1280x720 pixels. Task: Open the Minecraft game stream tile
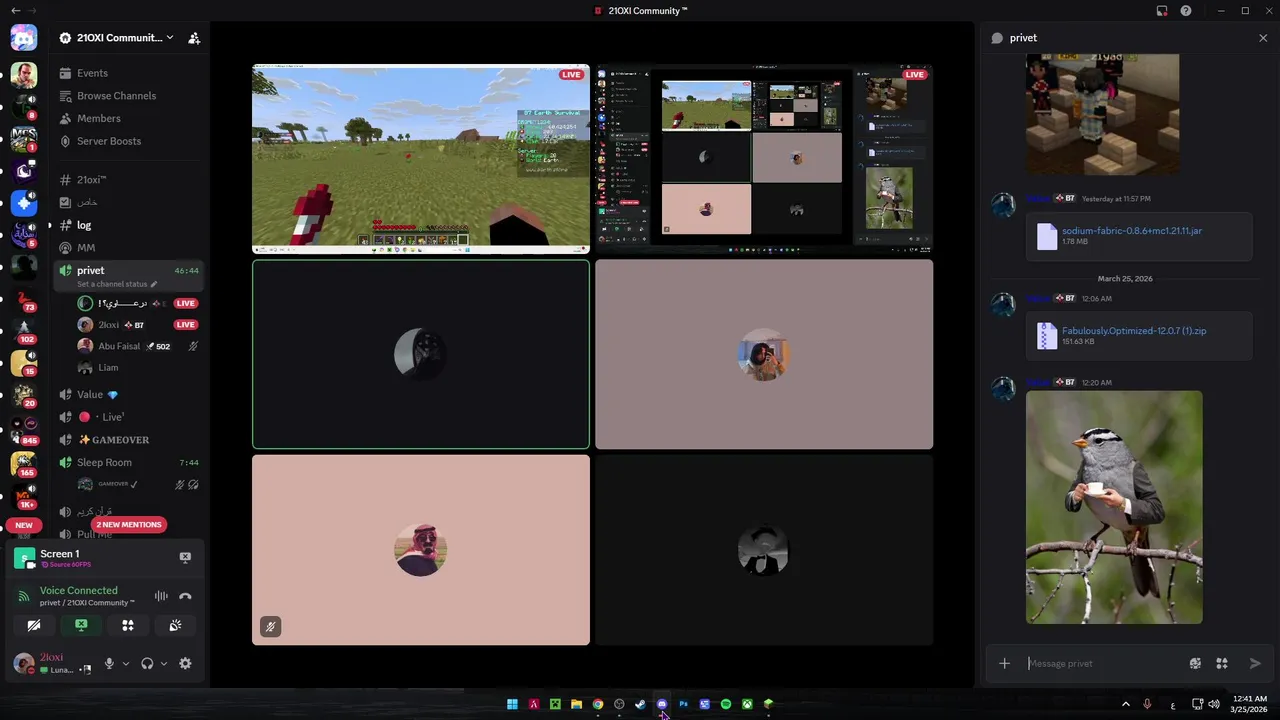[x=421, y=158]
